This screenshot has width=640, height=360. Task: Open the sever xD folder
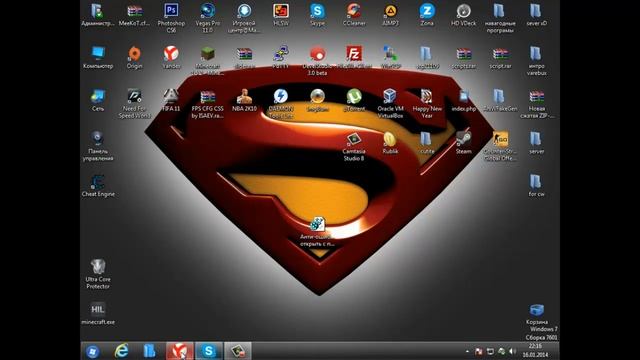pos(536,11)
